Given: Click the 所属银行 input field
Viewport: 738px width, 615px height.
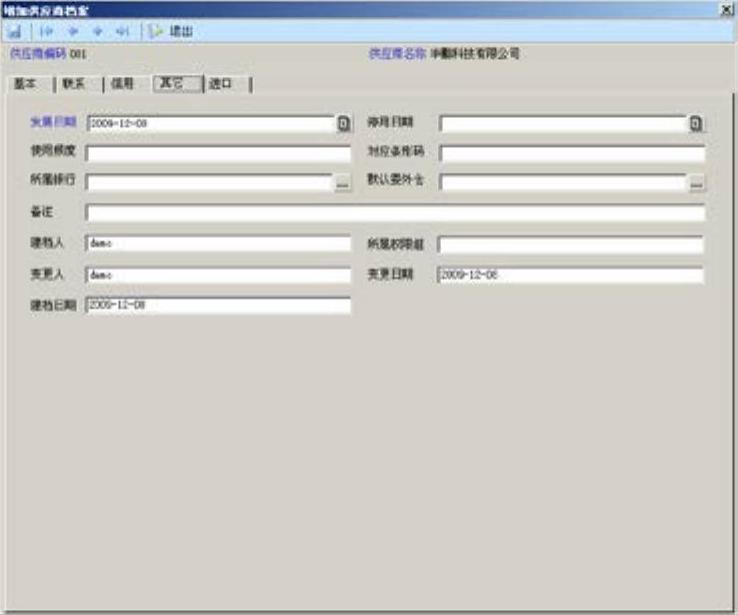Looking at the screenshot, I should [x=210, y=182].
